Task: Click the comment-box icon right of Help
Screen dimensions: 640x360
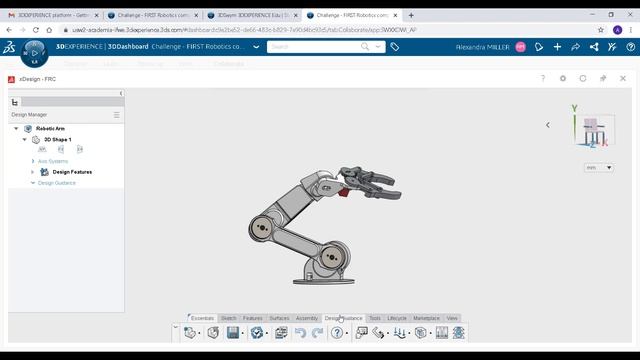Action: [x=361, y=333]
